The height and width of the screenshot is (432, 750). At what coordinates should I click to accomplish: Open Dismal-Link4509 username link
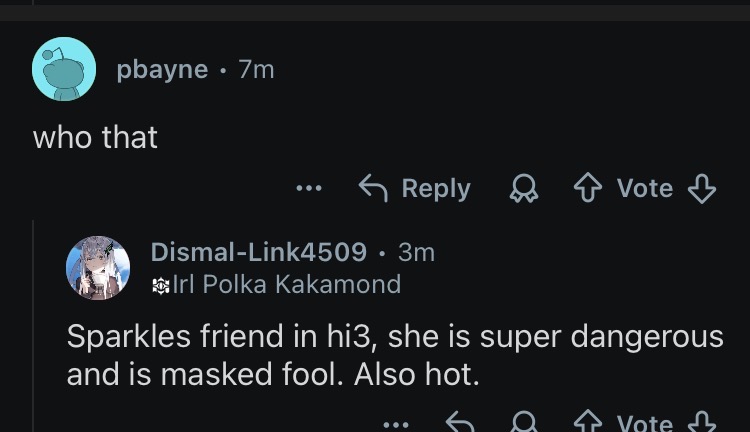(x=258, y=252)
